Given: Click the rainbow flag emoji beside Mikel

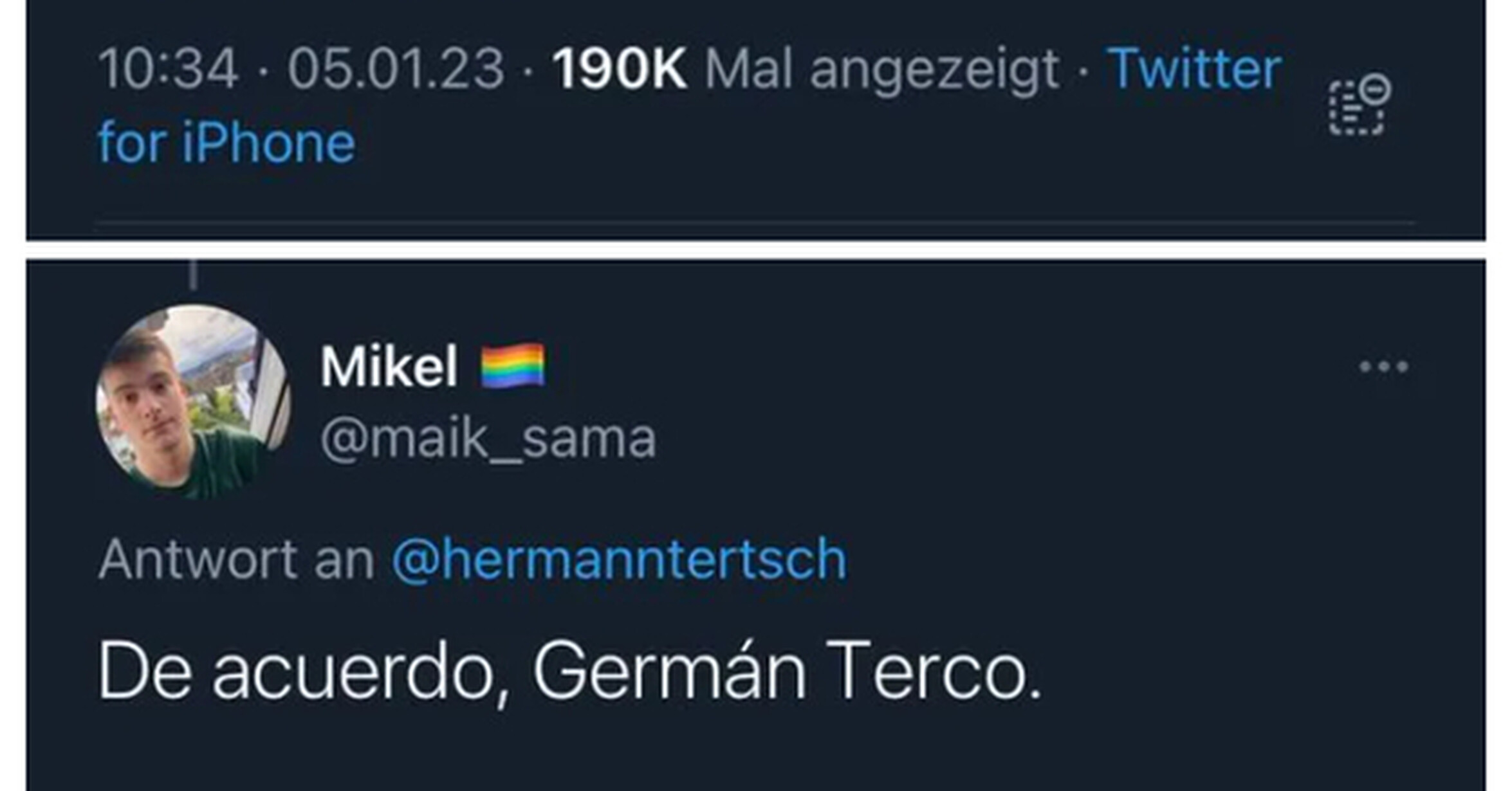Looking at the screenshot, I should (x=513, y=366).
